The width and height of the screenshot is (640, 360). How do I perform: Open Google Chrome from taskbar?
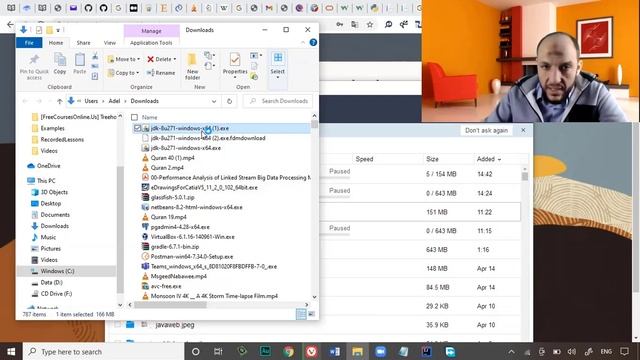[289, 351]
